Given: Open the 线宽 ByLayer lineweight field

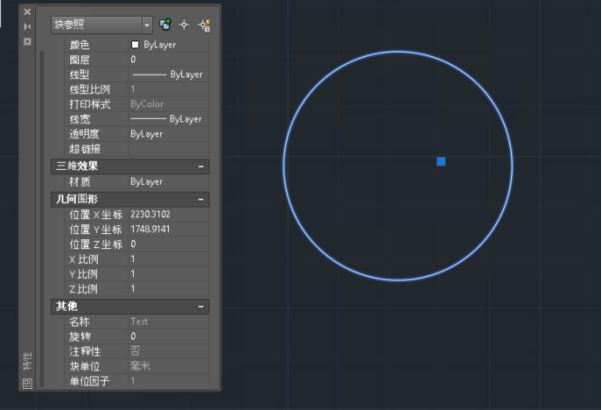Looking at the screenshot, I should tap(169, 119).
